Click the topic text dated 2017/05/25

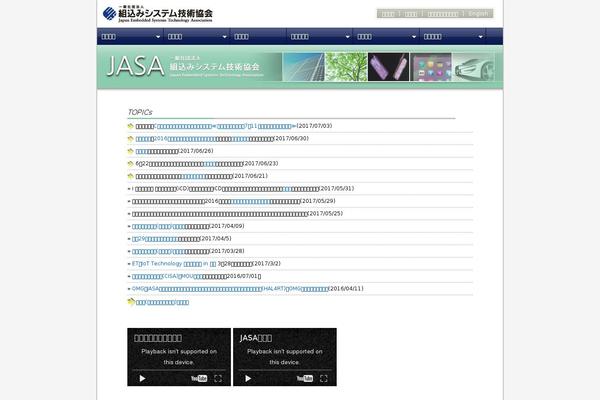(x=220, y=214)
